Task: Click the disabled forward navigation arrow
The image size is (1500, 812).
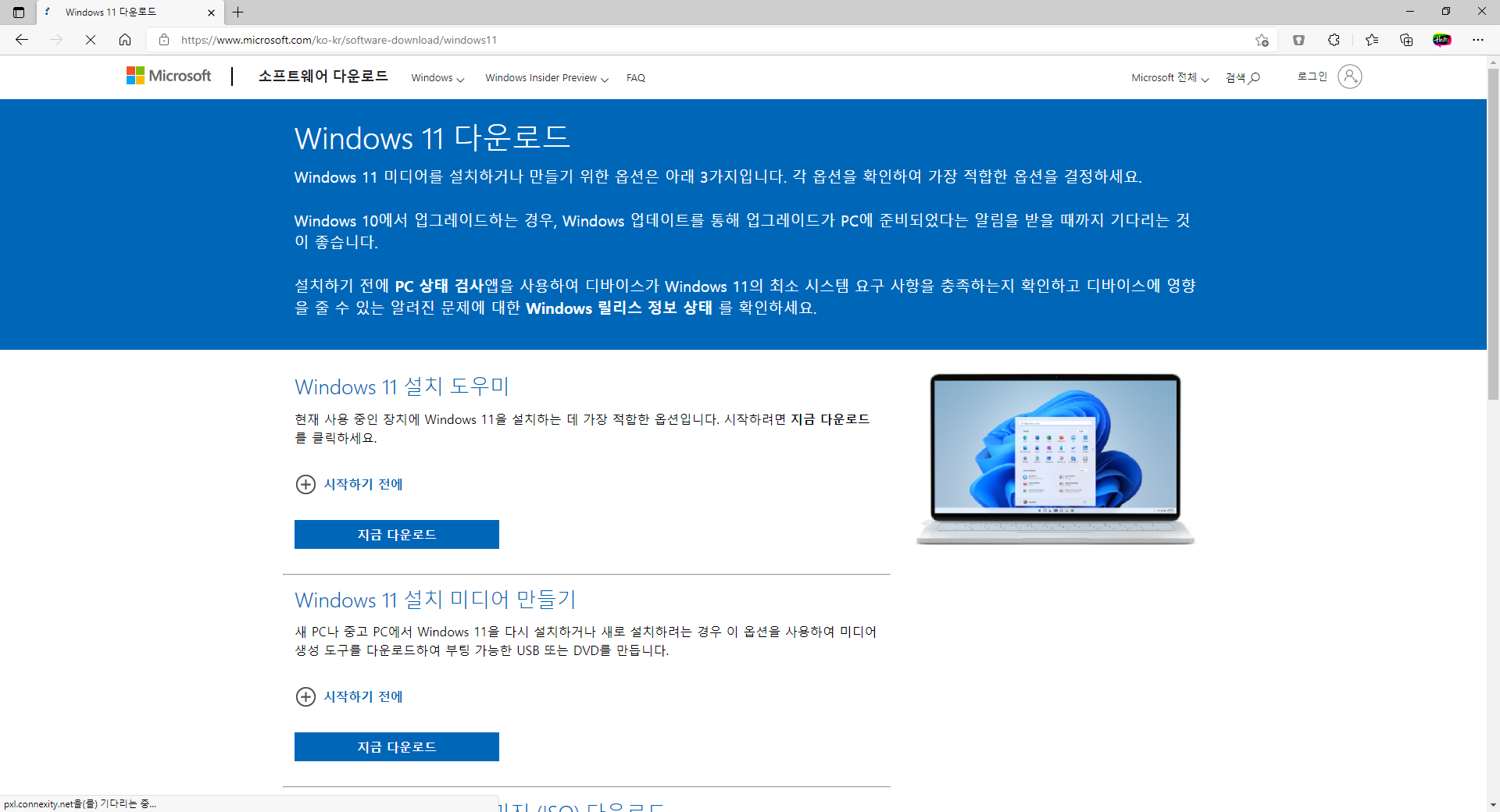Action: (x=56, y=40)
